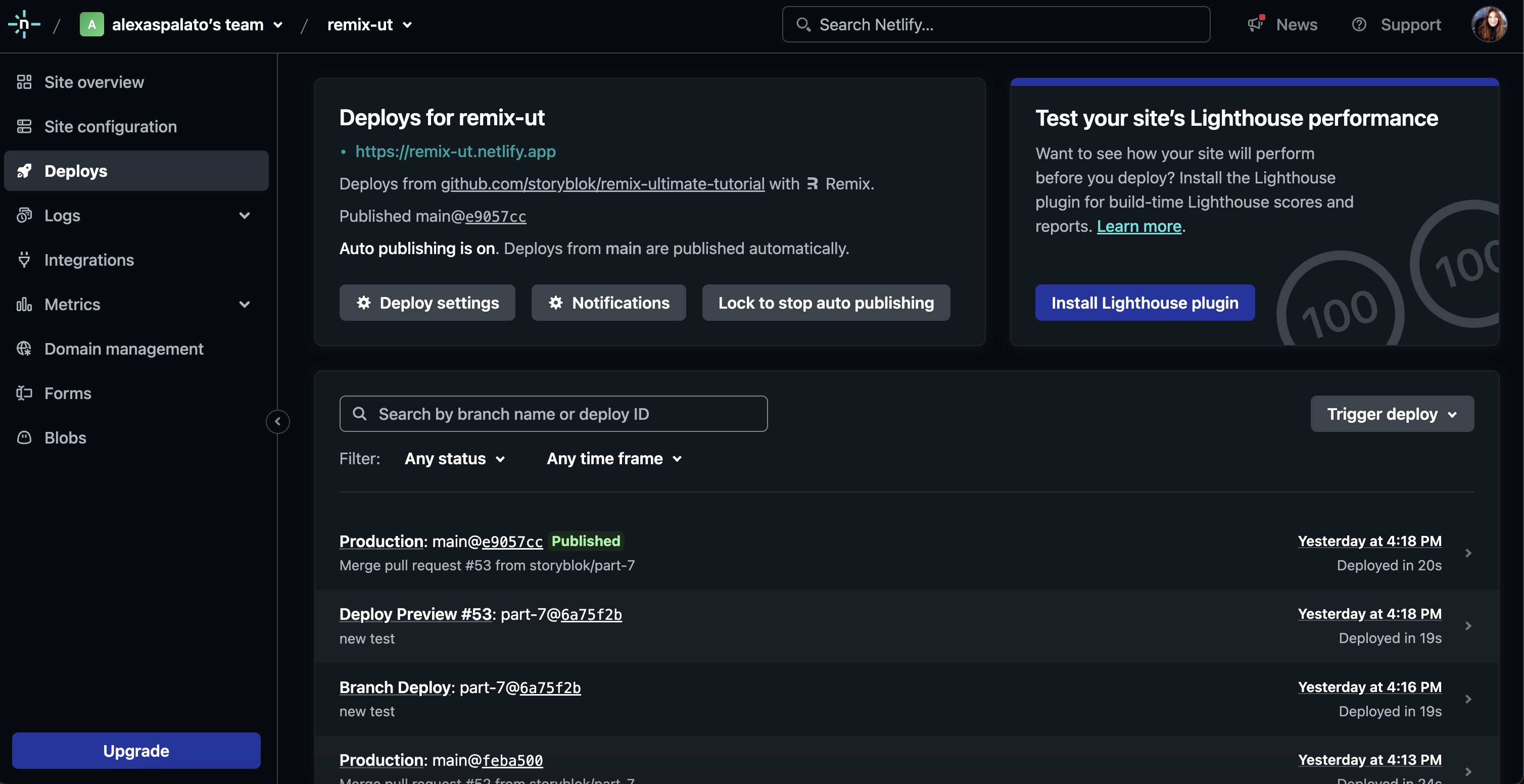Click 'Yesterday at 4:16 PM' timestamp
The width and height of the screenshot is (1524, 784).
(x=1369, y=687)
